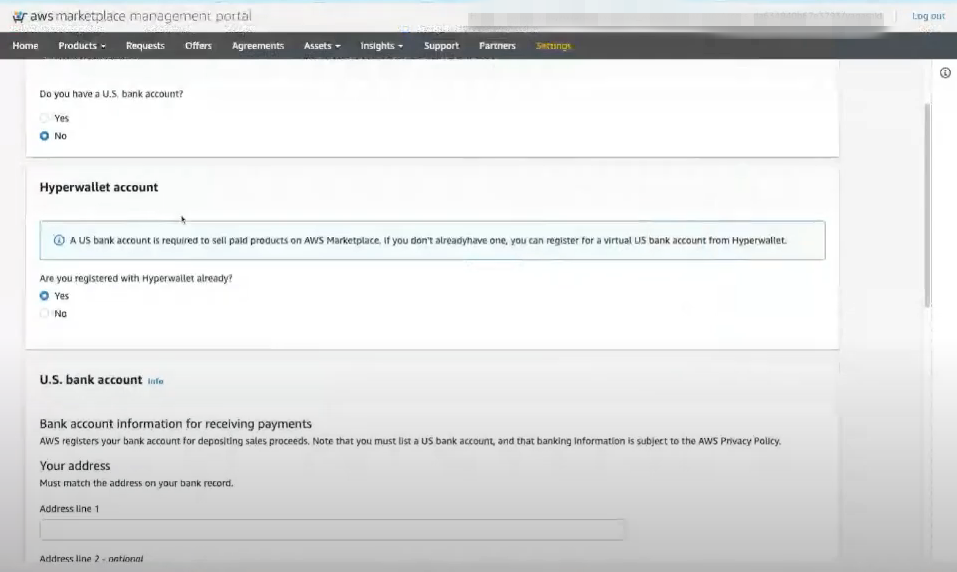Go to the Home tab
This screenshot has width=957, height=572.
[25, 46]
